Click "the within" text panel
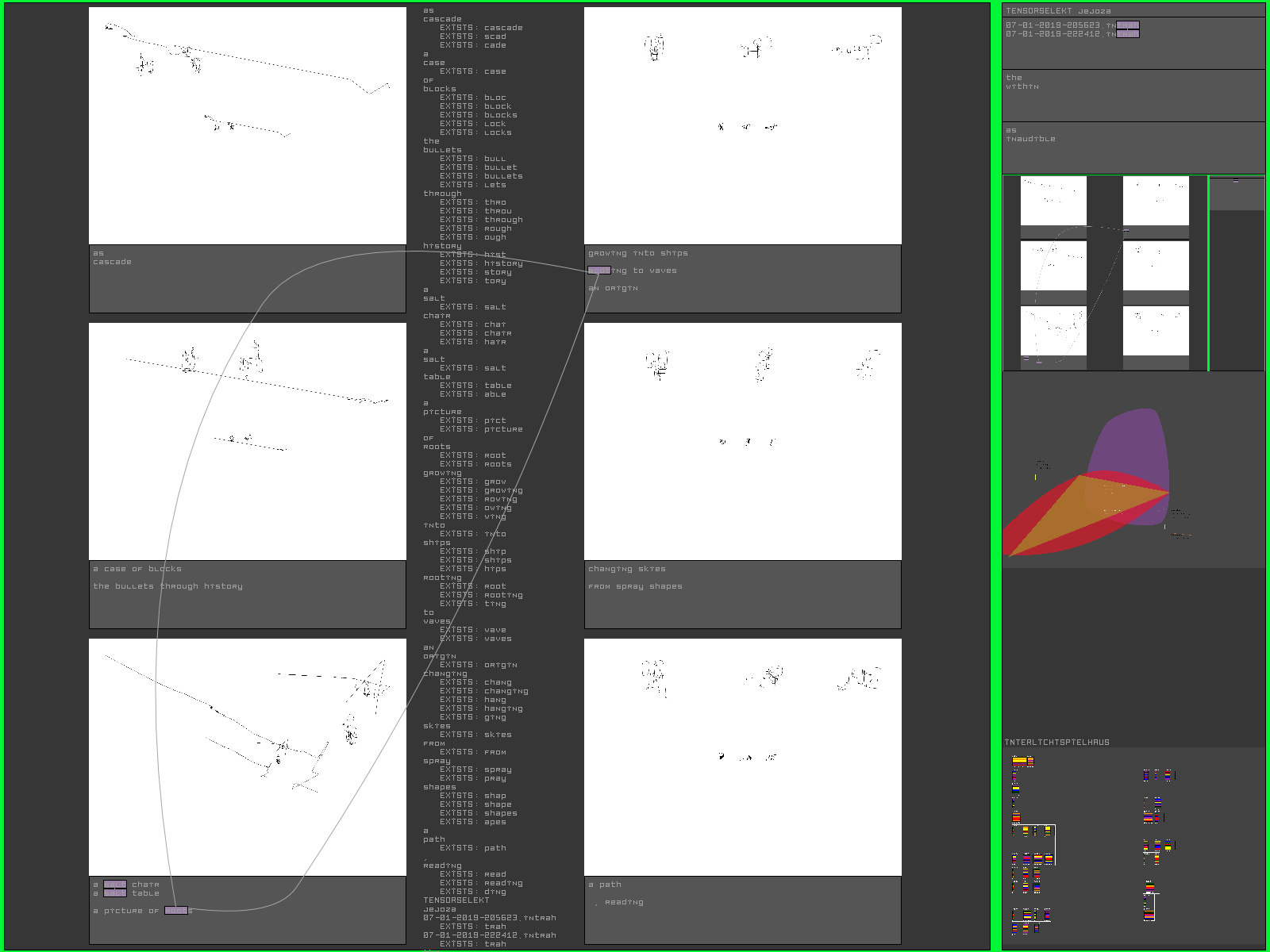This screenshot has width=1270, height=952. pos(1133,95)
